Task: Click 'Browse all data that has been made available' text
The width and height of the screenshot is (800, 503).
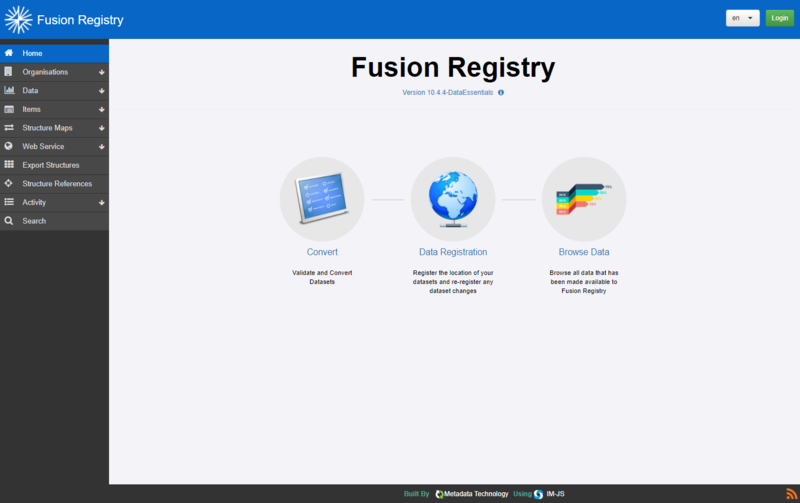Action: tap(584, 282)
